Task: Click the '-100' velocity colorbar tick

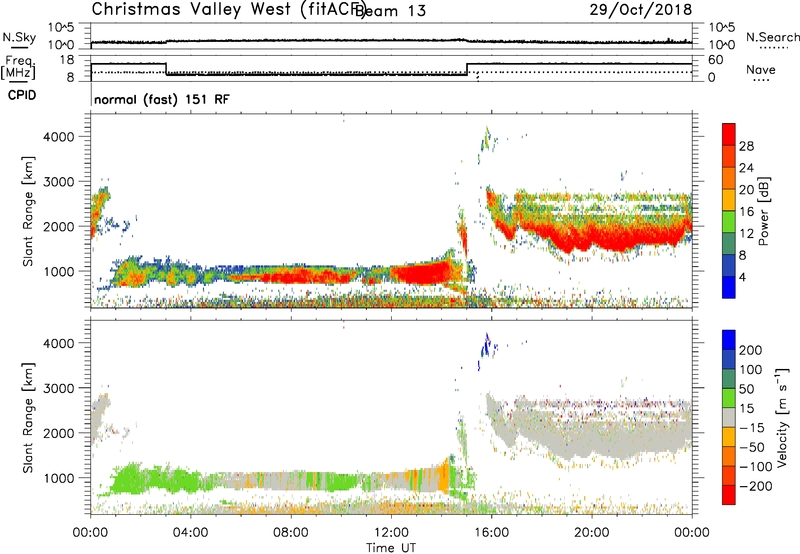Action: point(756,466)
